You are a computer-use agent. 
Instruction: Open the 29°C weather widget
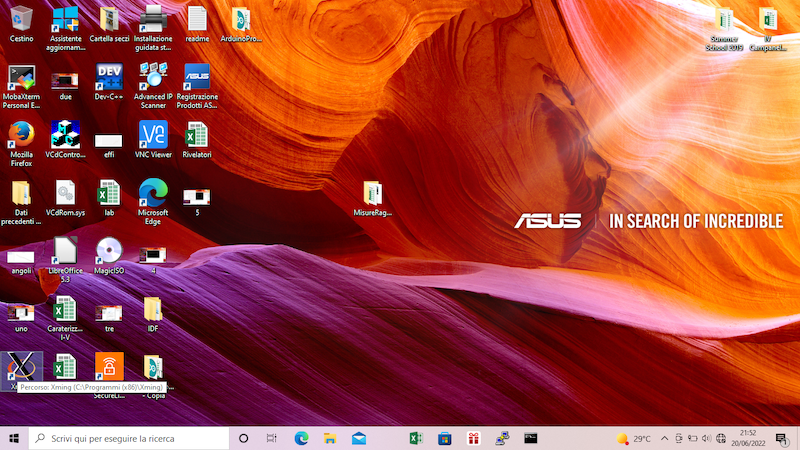pyautogui.click(x=634, y=438)
